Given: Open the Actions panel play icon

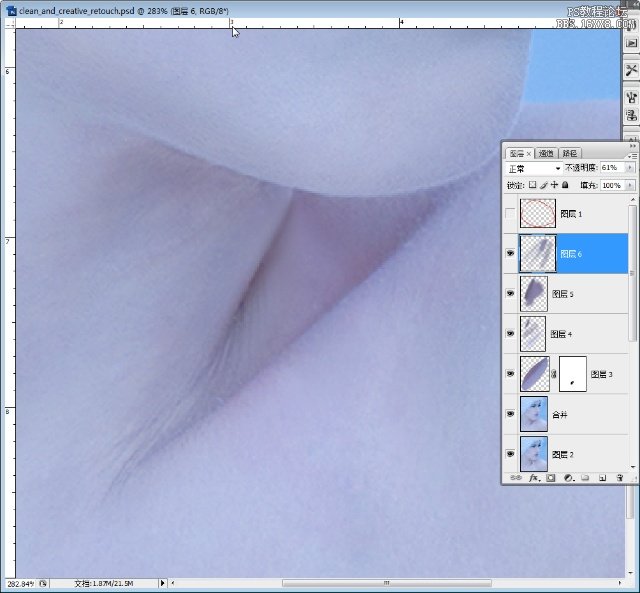Looking at the screenshot, I should (631, 43).
